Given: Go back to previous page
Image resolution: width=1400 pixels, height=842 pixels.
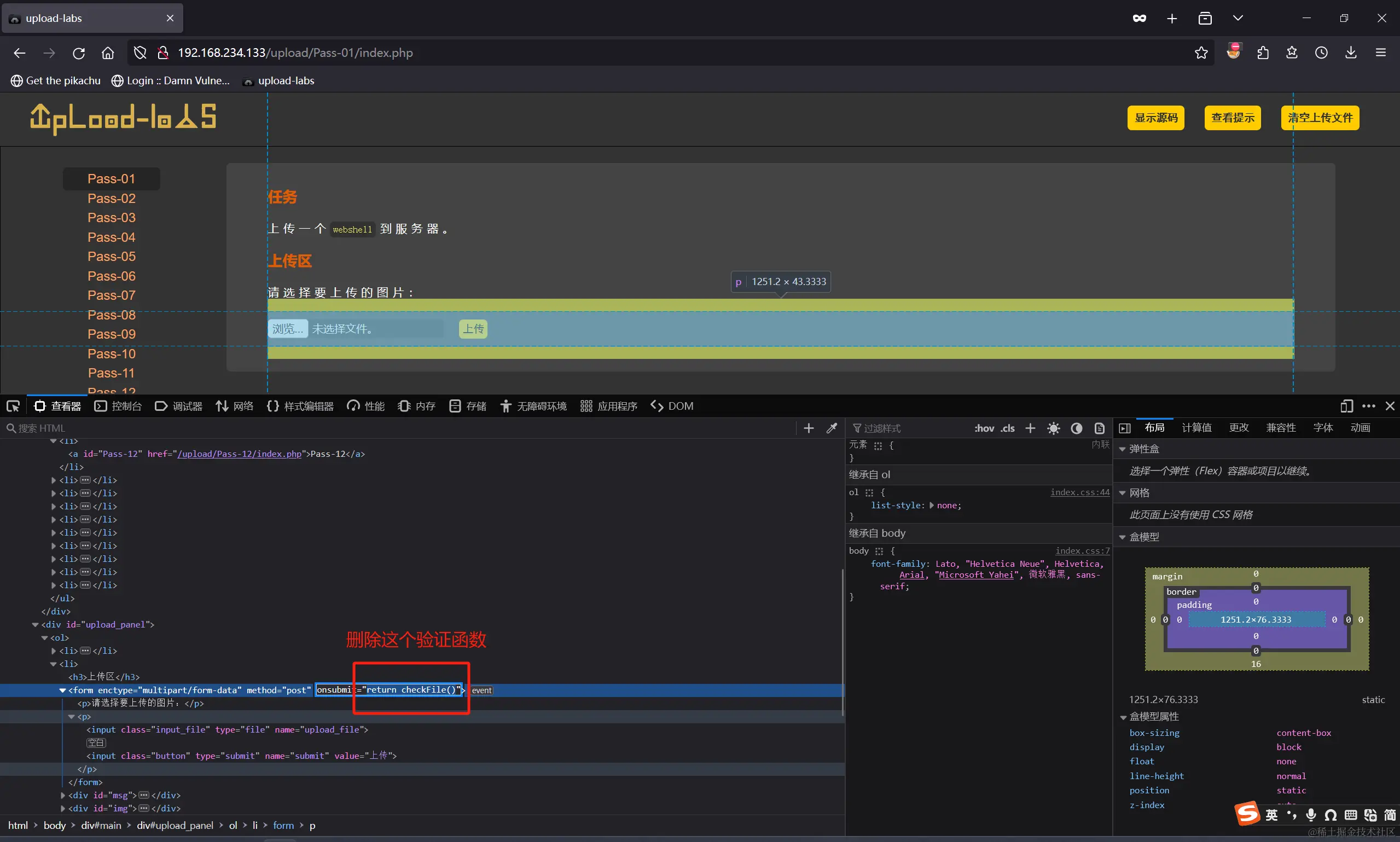Looking at the screenshot, I should coord(19,53).
